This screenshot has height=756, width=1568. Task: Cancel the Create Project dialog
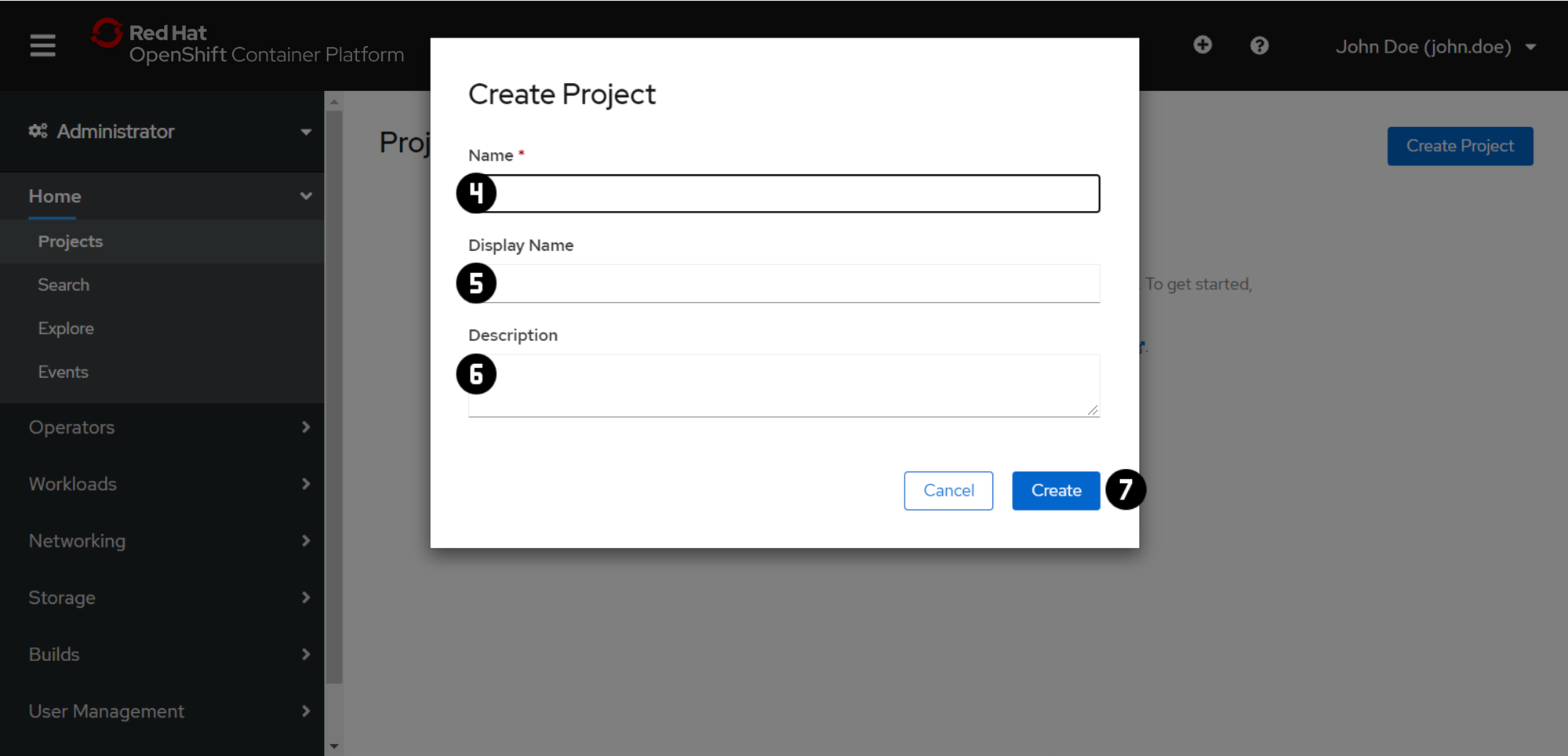948,491
